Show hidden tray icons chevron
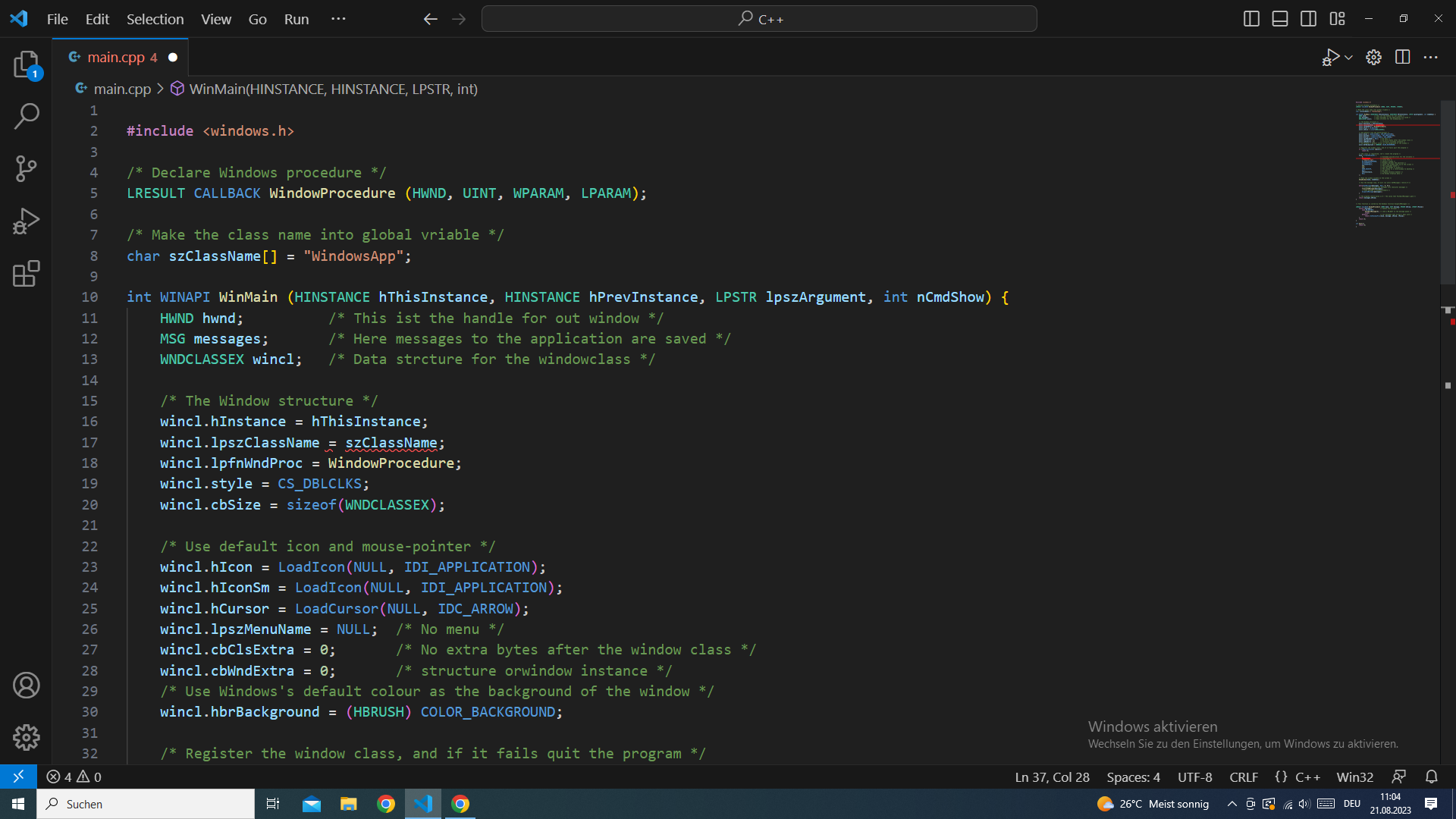1456x819 pixels. [1232, 804]
